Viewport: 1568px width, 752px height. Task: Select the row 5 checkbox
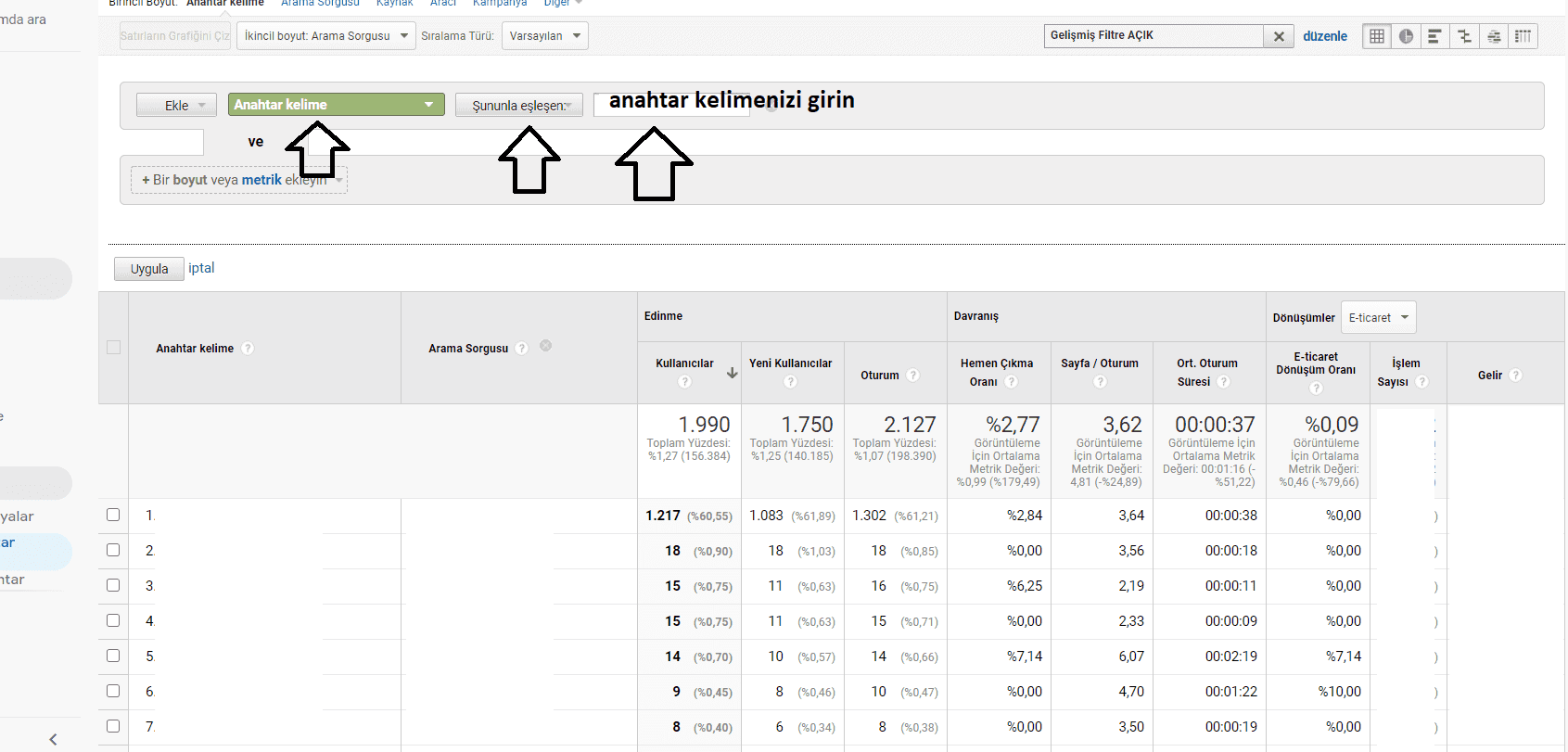coord(113,656)
